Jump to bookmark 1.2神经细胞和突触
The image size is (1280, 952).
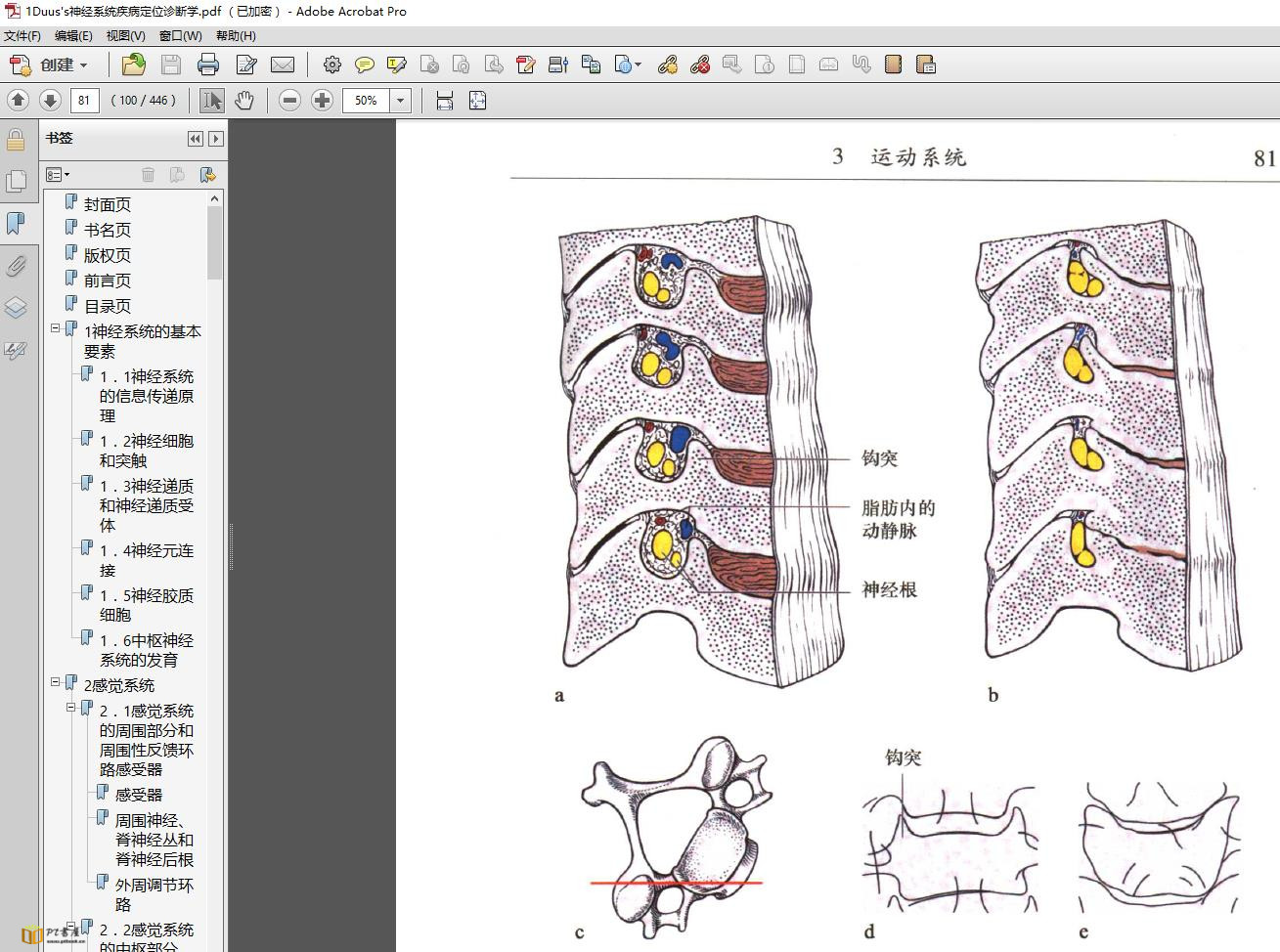pos(147,451)
